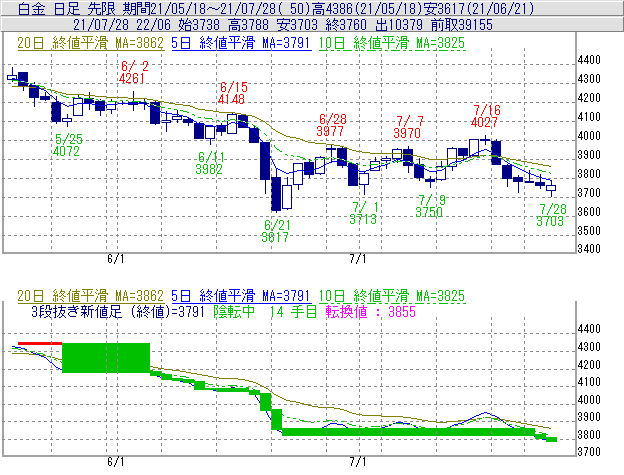Click the red bar in the lower chart
This screenshot has width=624, height=475.
40,343
